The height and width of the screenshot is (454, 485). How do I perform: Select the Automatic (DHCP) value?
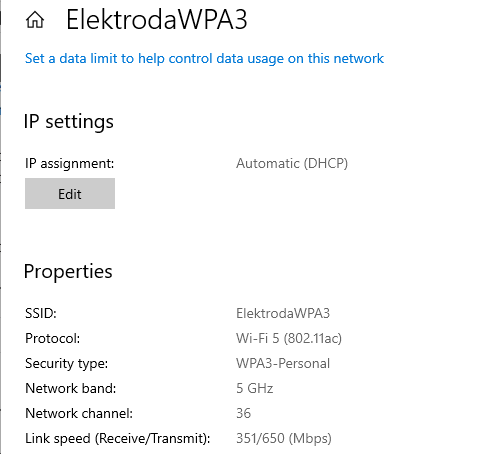(292, 163)
